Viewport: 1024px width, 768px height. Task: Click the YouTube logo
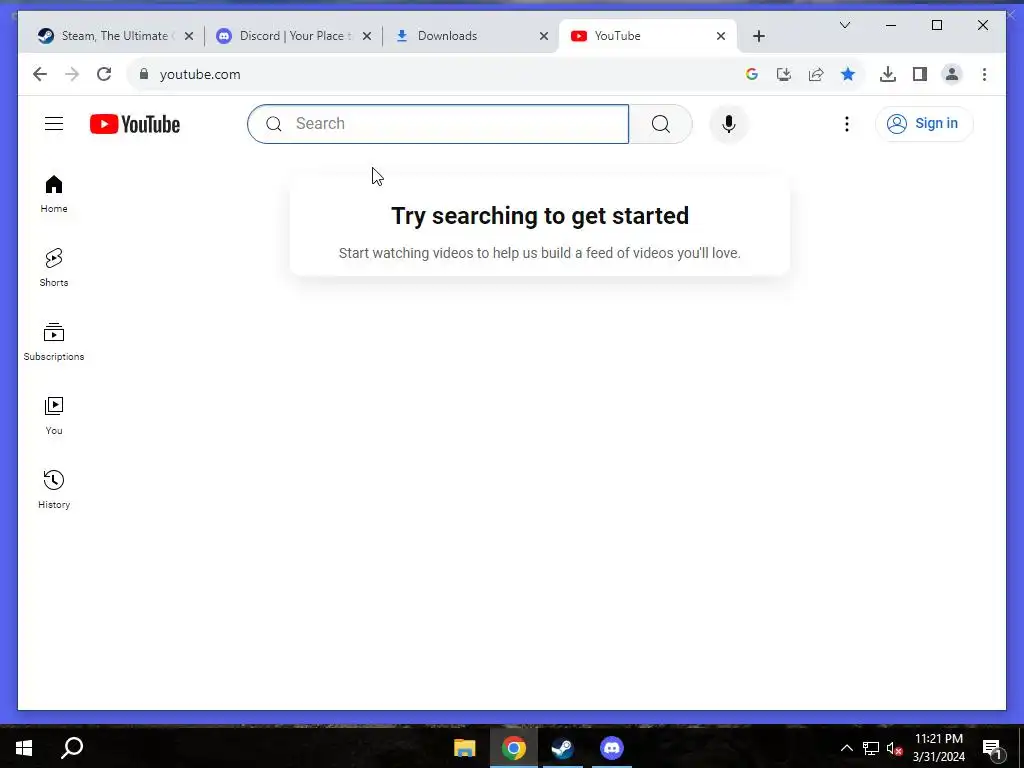point(135,124)
